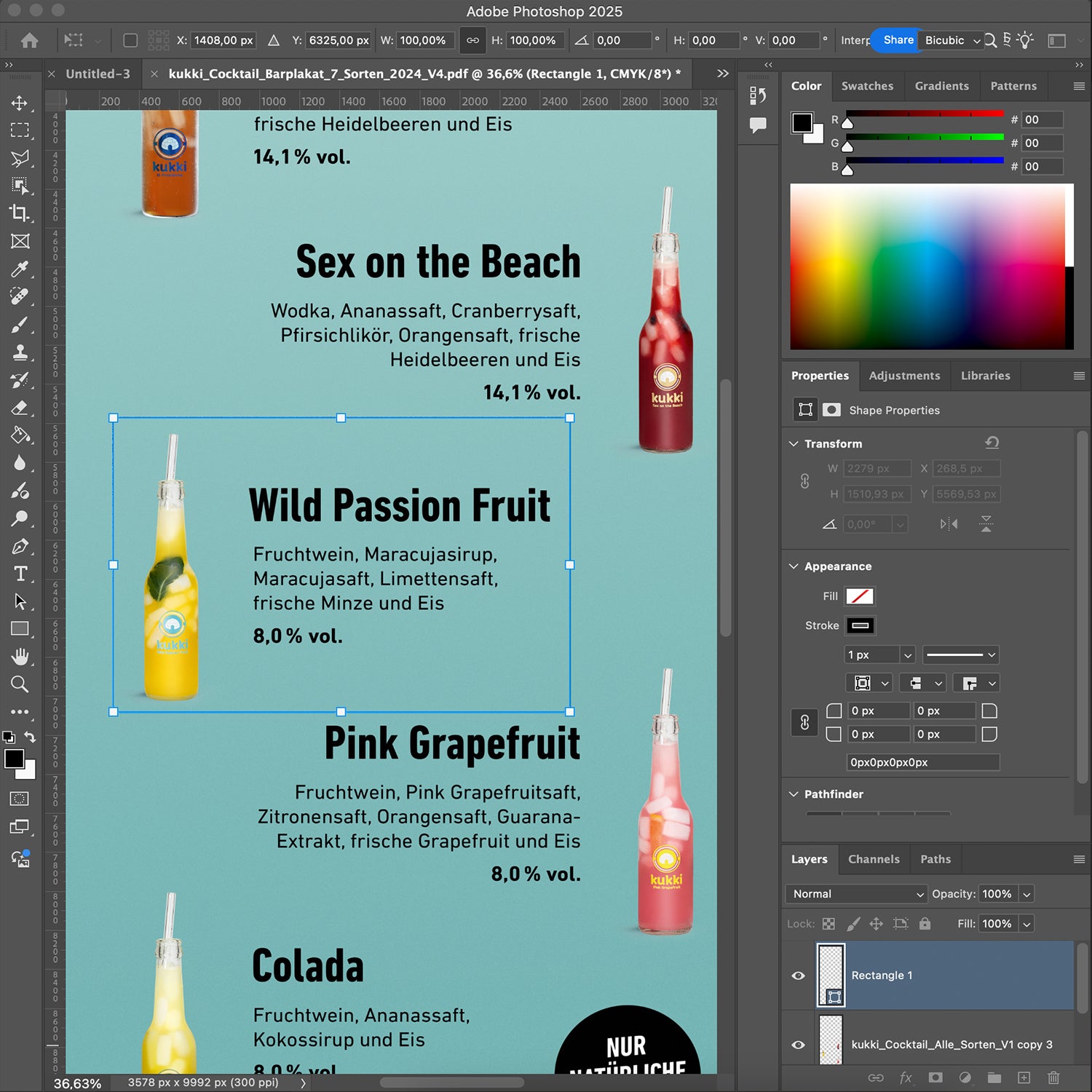The image size is (1092, 1092).
Task: Click the Share button
Action: [x=898, y=40]
